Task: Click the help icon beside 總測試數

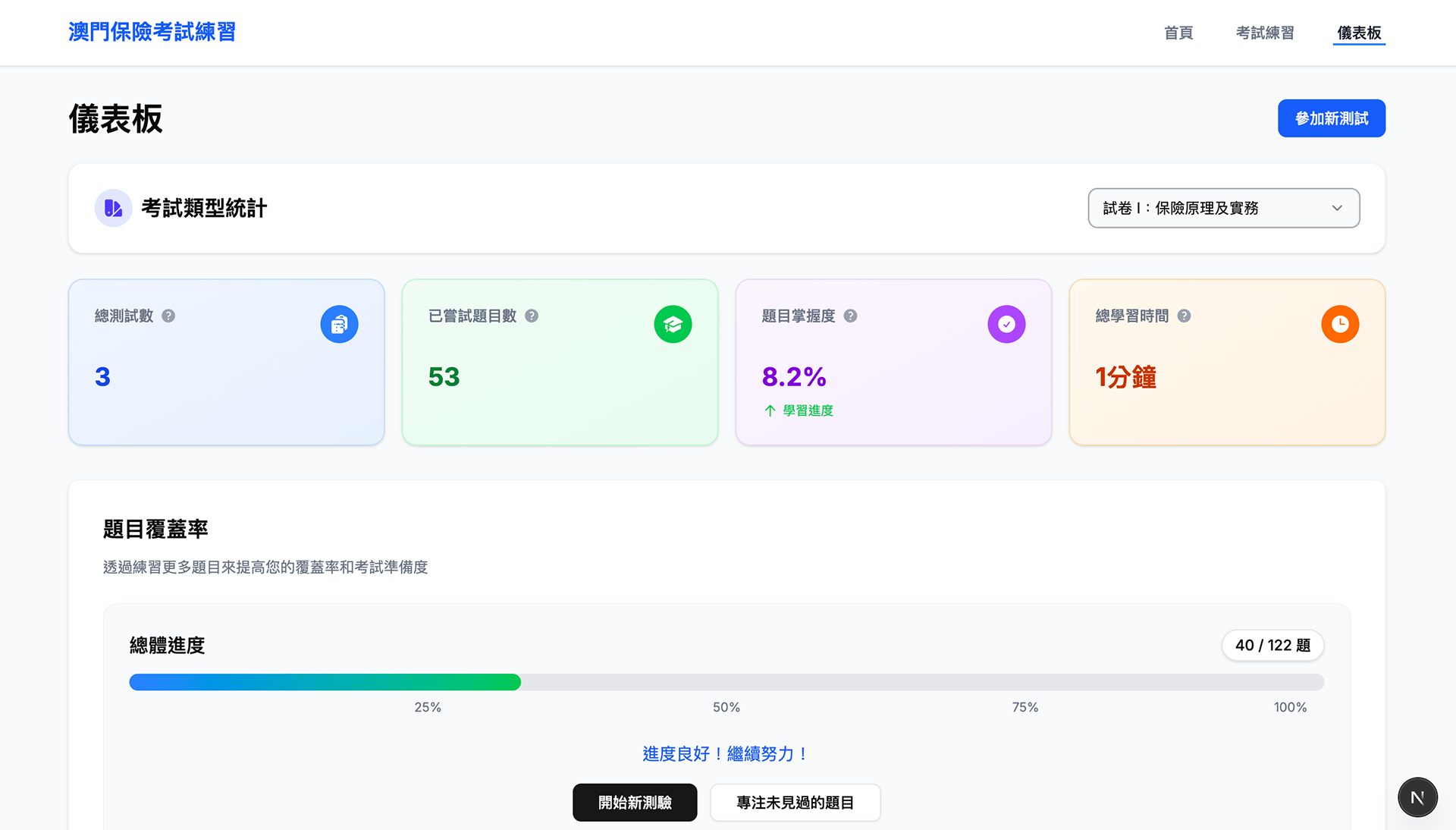Action: click(168, 316)
